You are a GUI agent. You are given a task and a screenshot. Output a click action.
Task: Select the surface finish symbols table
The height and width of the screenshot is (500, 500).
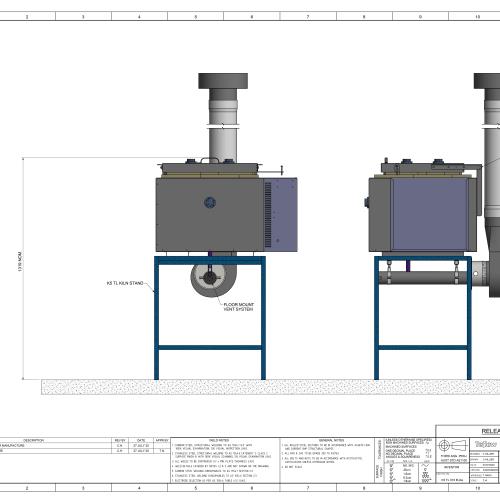(x=410, y=472)
